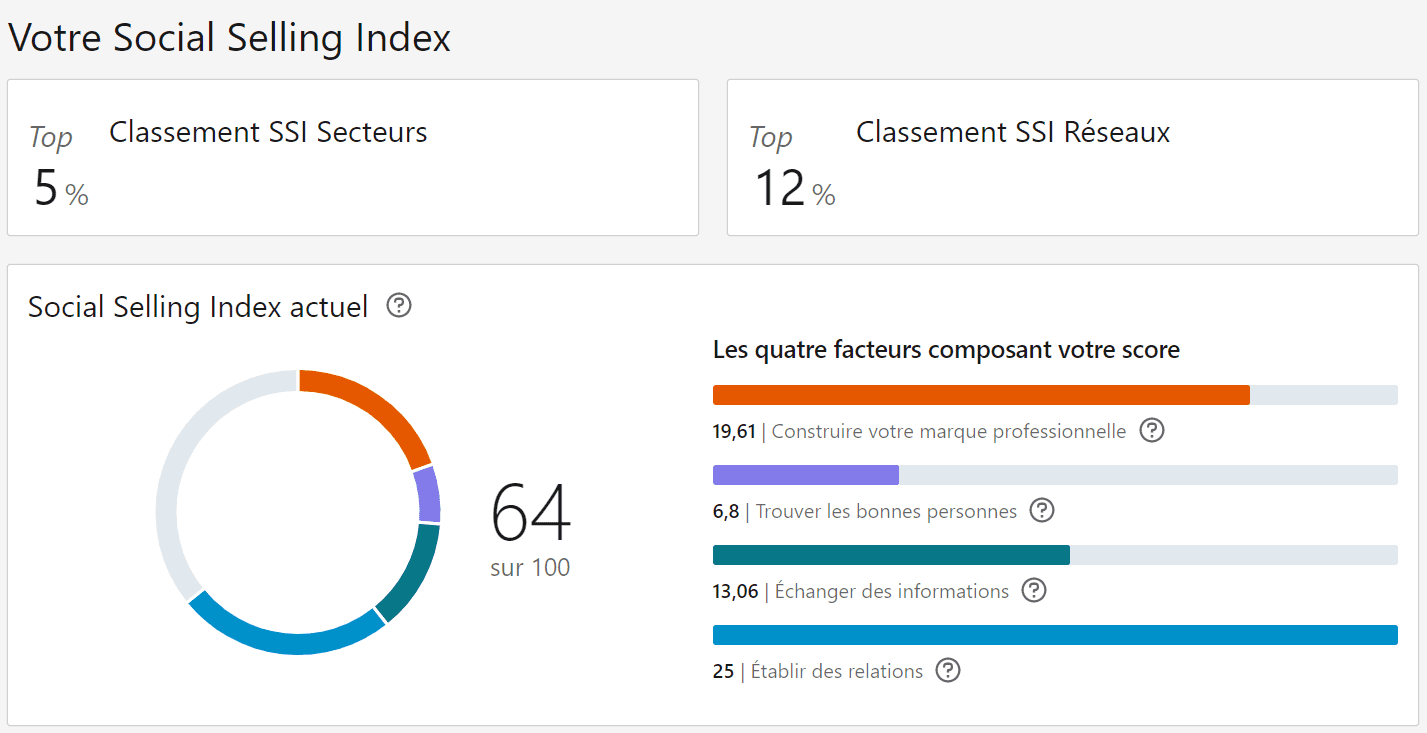
Task: Open the Classement SSI Secteurs card
Action: [x=353, y=158]
